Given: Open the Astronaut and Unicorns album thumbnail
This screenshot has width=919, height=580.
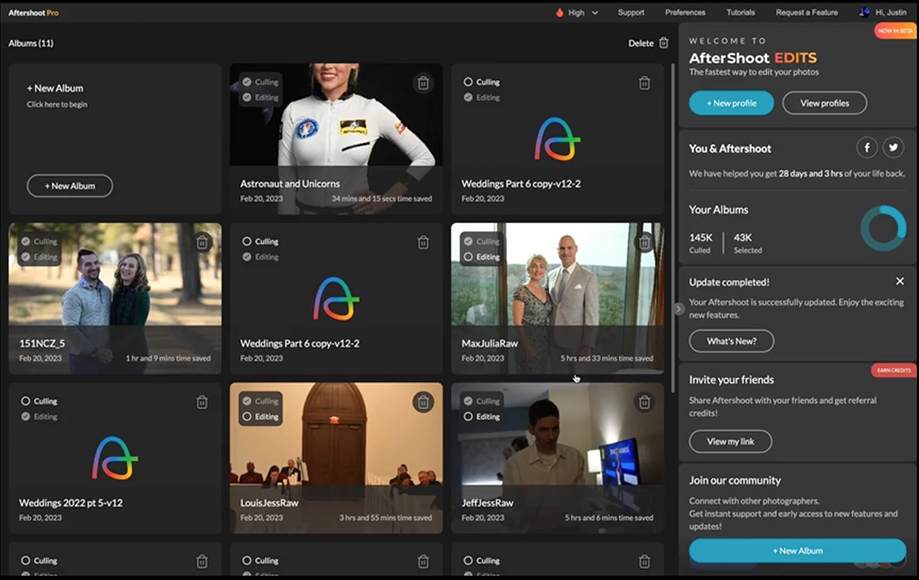Looking at the screenshot, I should (x=336, y=139).
